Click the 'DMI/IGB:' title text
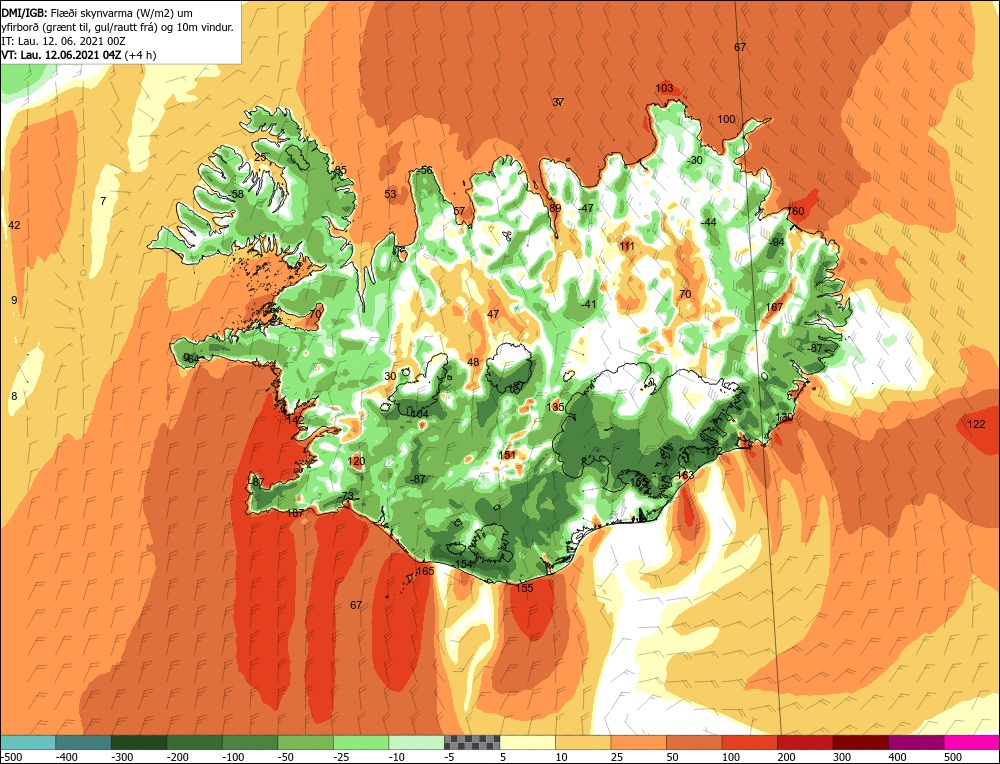The width and height of the screenshot is (1000, 764). [x=25, y=13]
